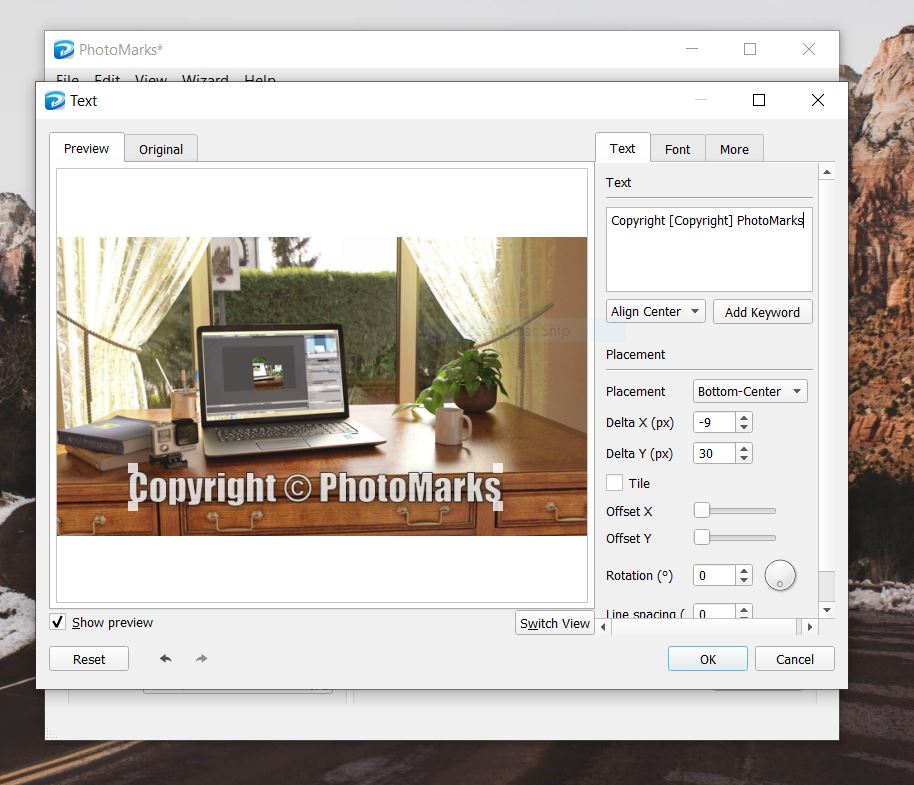Click the PhotoMarks logo in main window title

click(64, 50)
